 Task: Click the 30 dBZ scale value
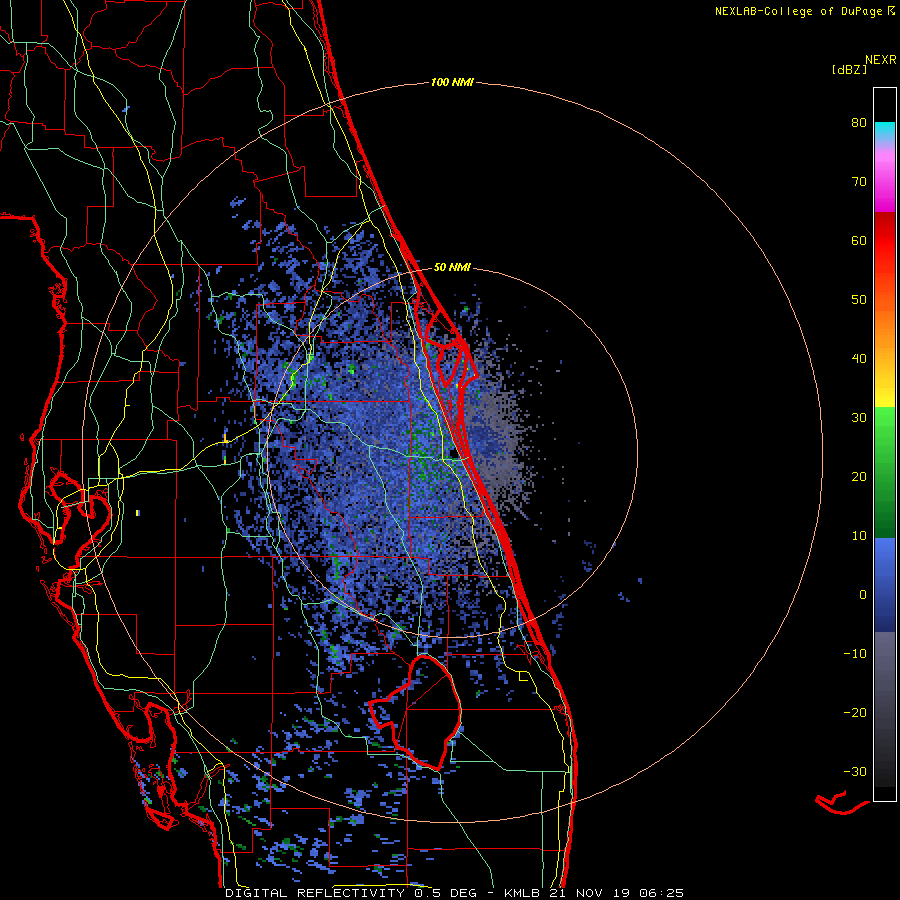point(859,418)
